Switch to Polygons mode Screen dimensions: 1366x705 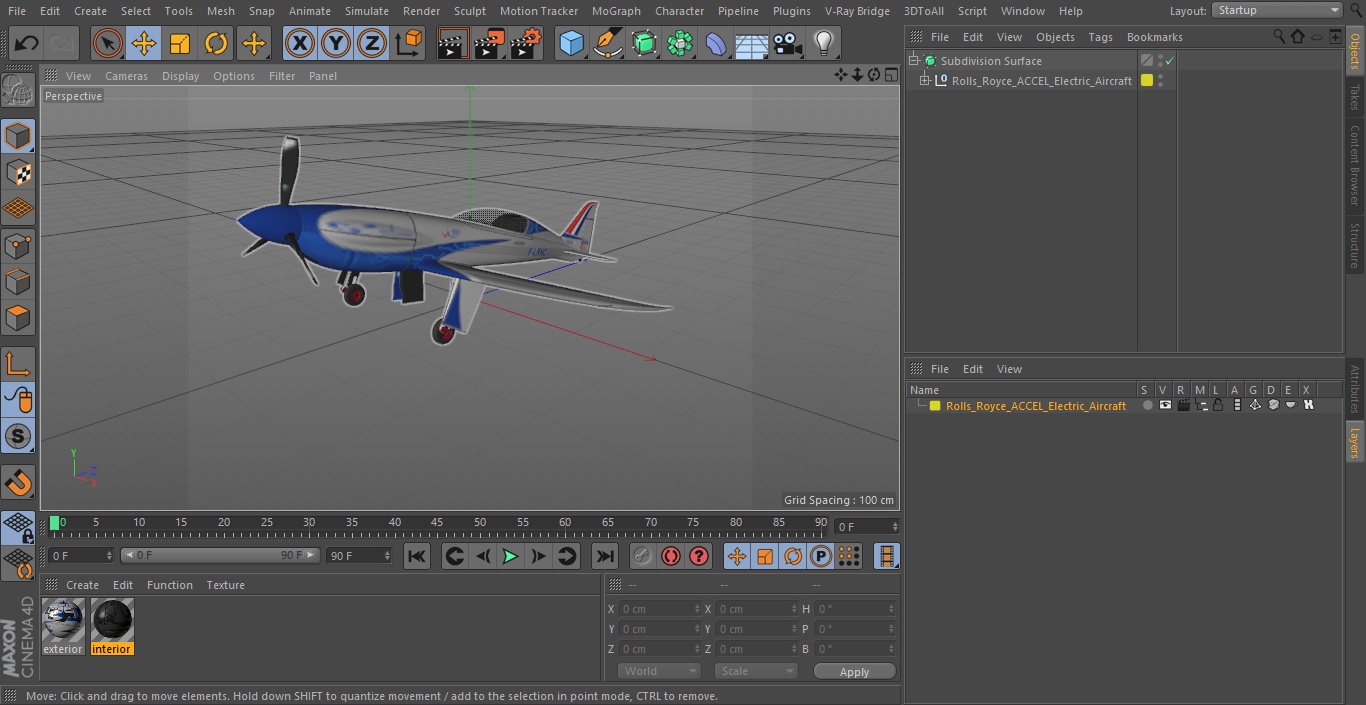tap(18, 318)
